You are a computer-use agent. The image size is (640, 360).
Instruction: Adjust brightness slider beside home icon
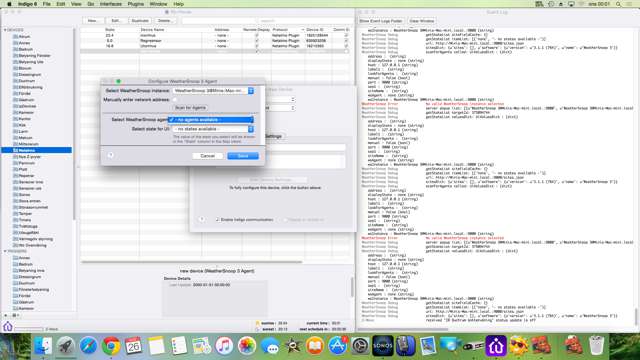[29, 329]
